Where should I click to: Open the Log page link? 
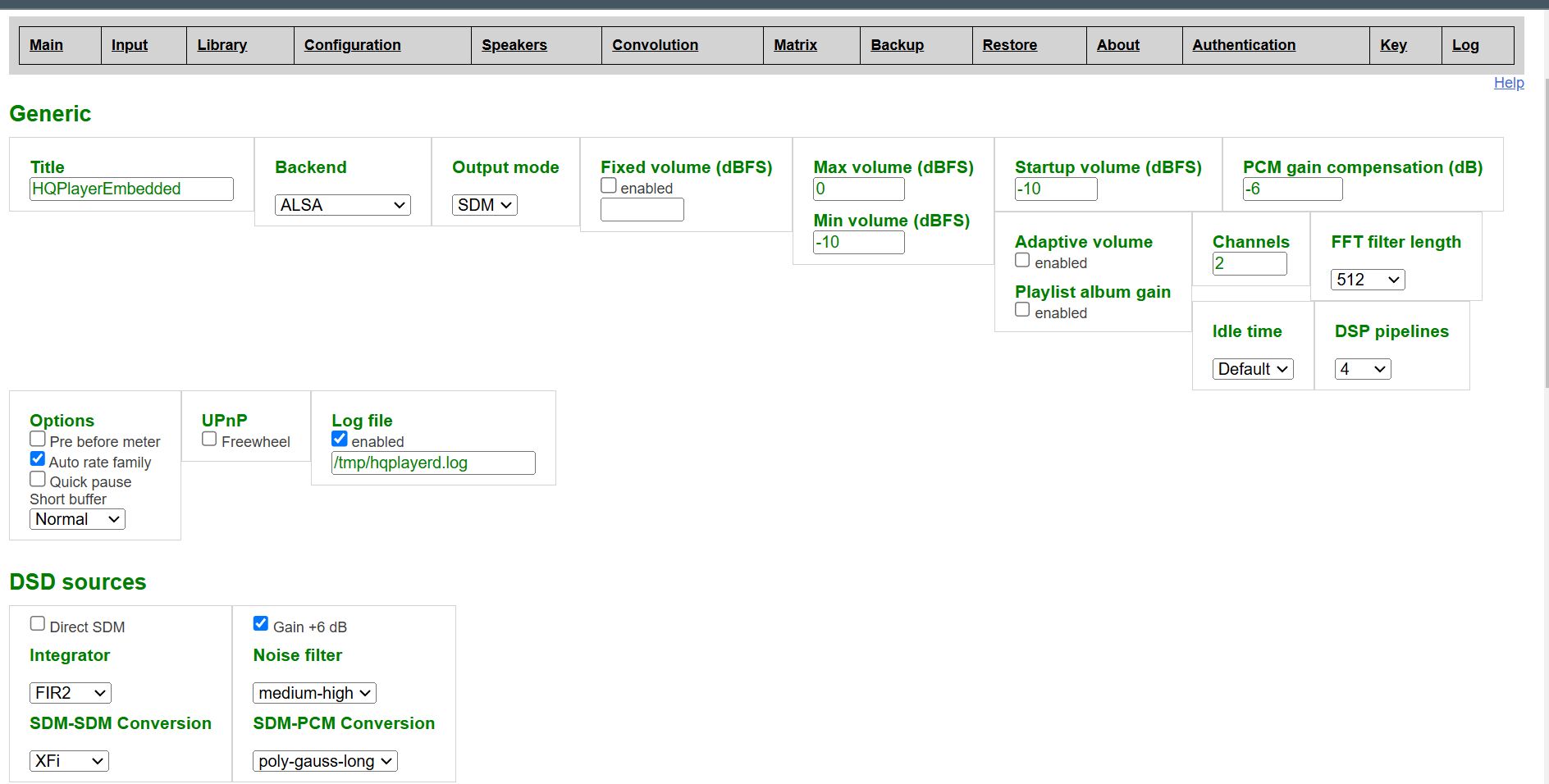pos(1464,45)
